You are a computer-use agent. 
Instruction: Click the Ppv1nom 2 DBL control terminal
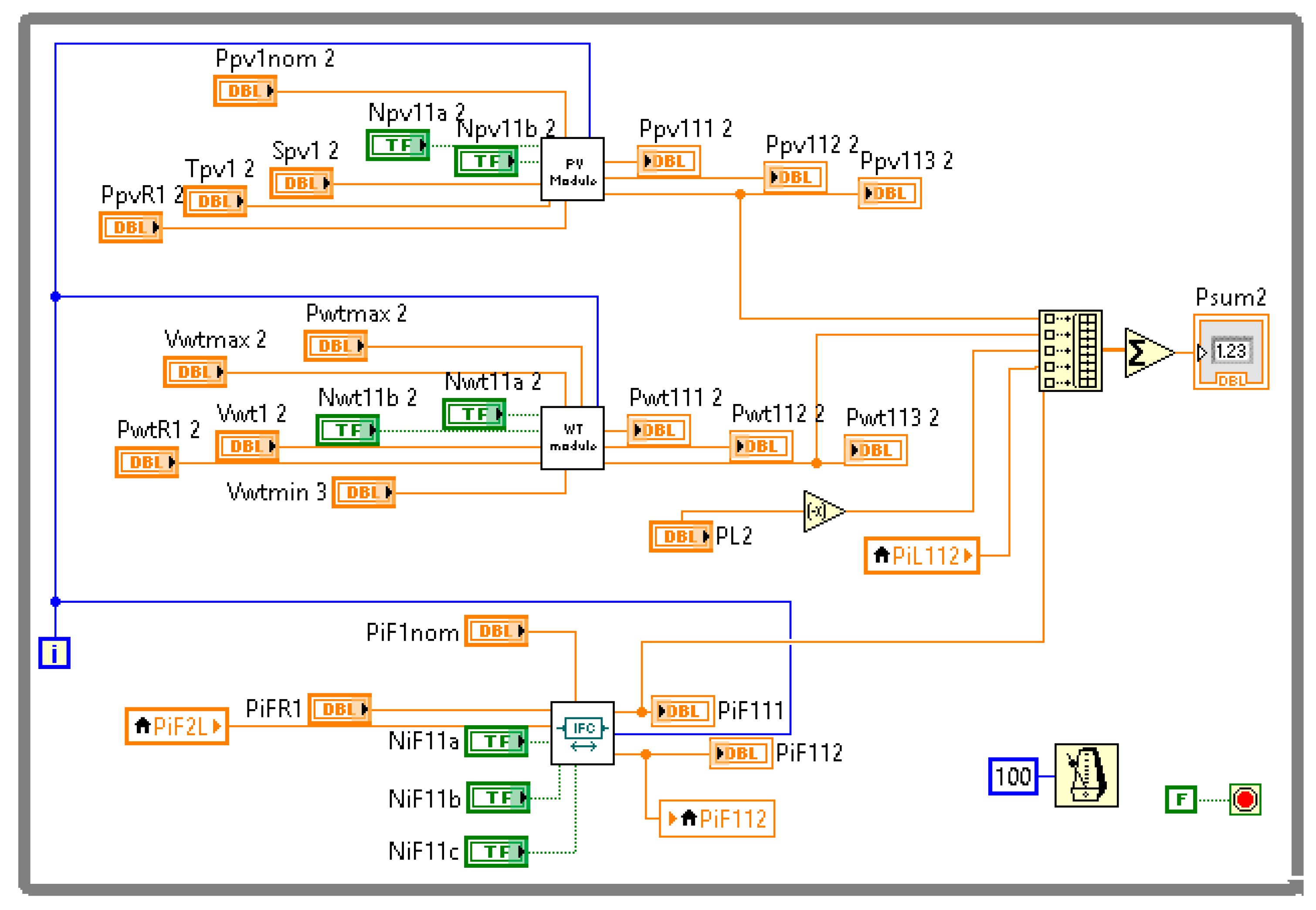point(245,91)
